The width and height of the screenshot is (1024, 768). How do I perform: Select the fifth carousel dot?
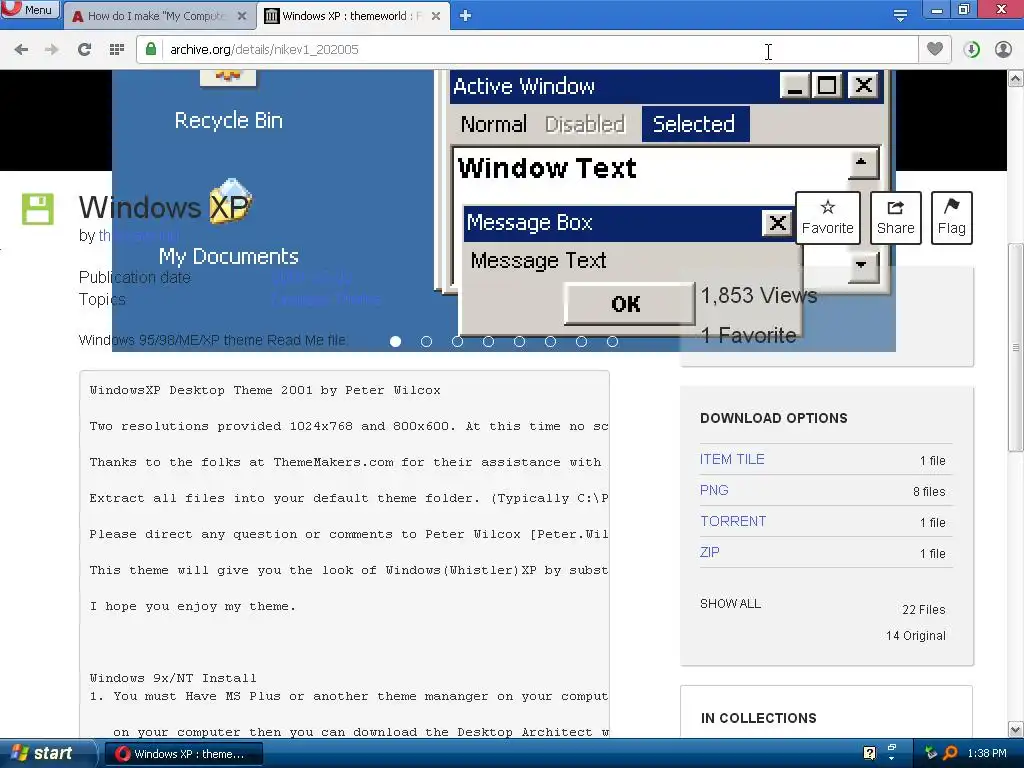tap(519, 342)
